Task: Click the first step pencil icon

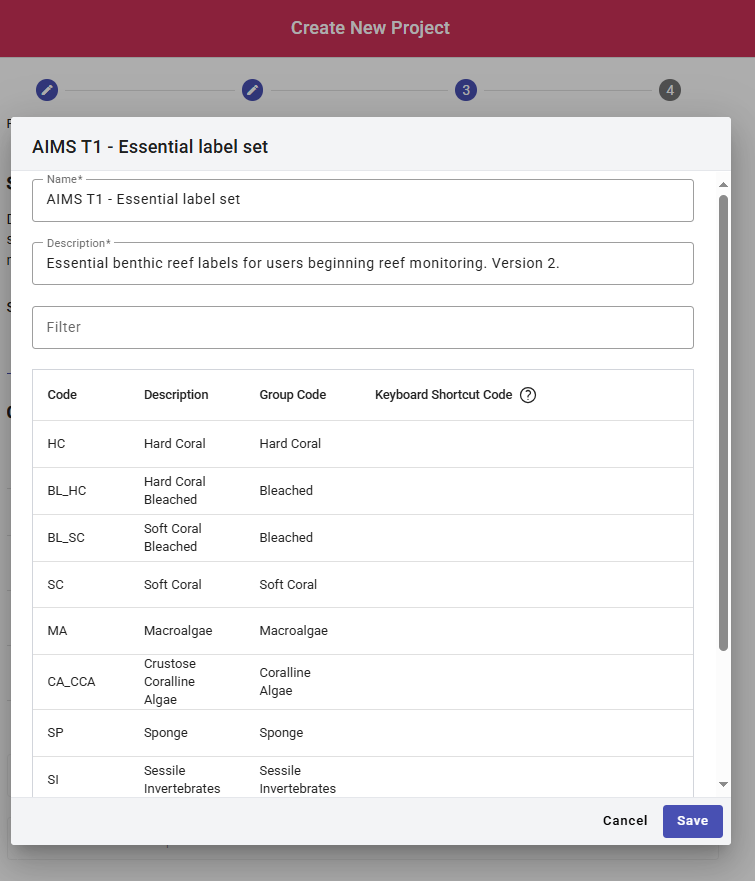Action: click(47, 90)
